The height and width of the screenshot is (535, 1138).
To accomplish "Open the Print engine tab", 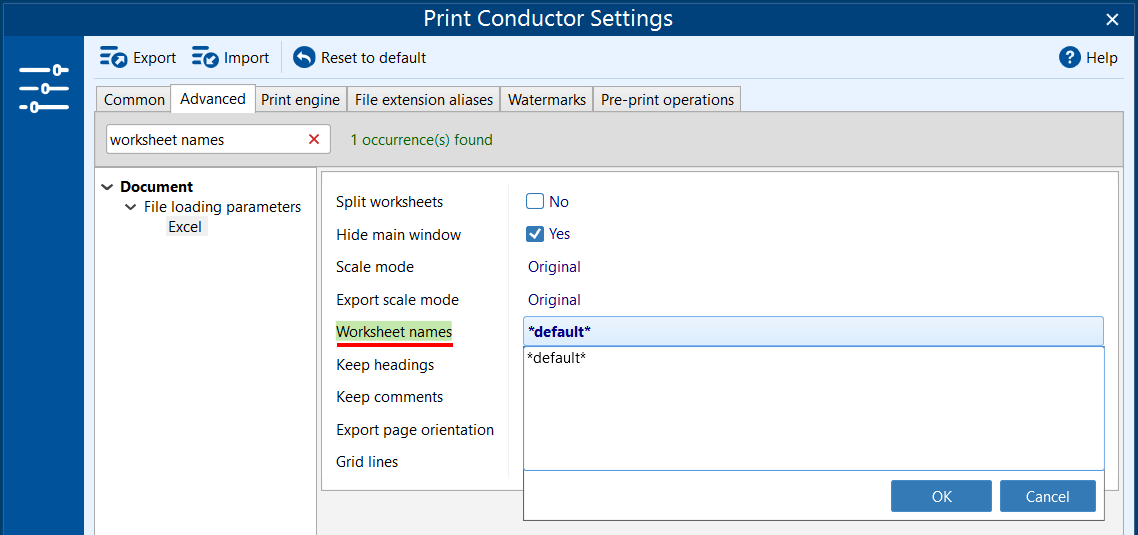I will [x=301, y=100].
